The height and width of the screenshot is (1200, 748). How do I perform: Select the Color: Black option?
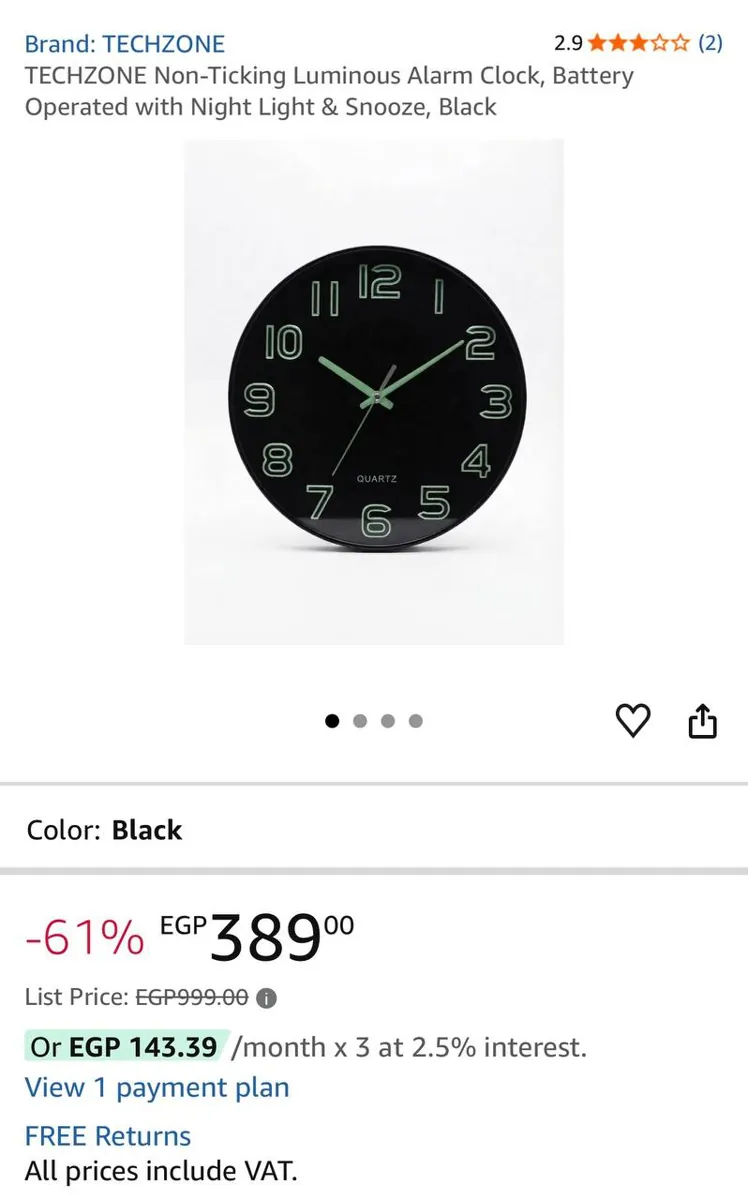(105, 830)
